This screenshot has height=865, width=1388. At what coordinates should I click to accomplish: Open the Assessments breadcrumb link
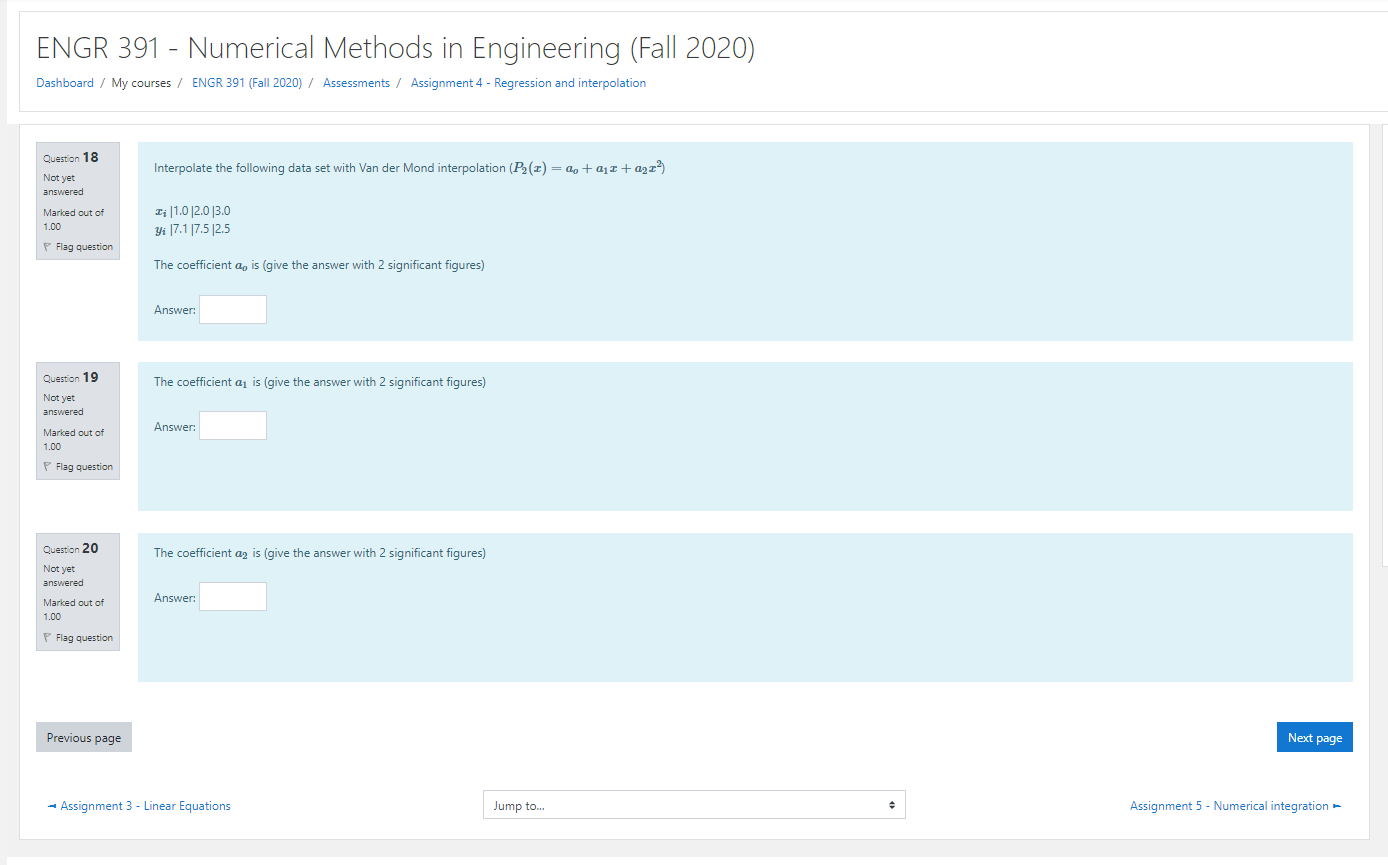[x=356, y=83]
